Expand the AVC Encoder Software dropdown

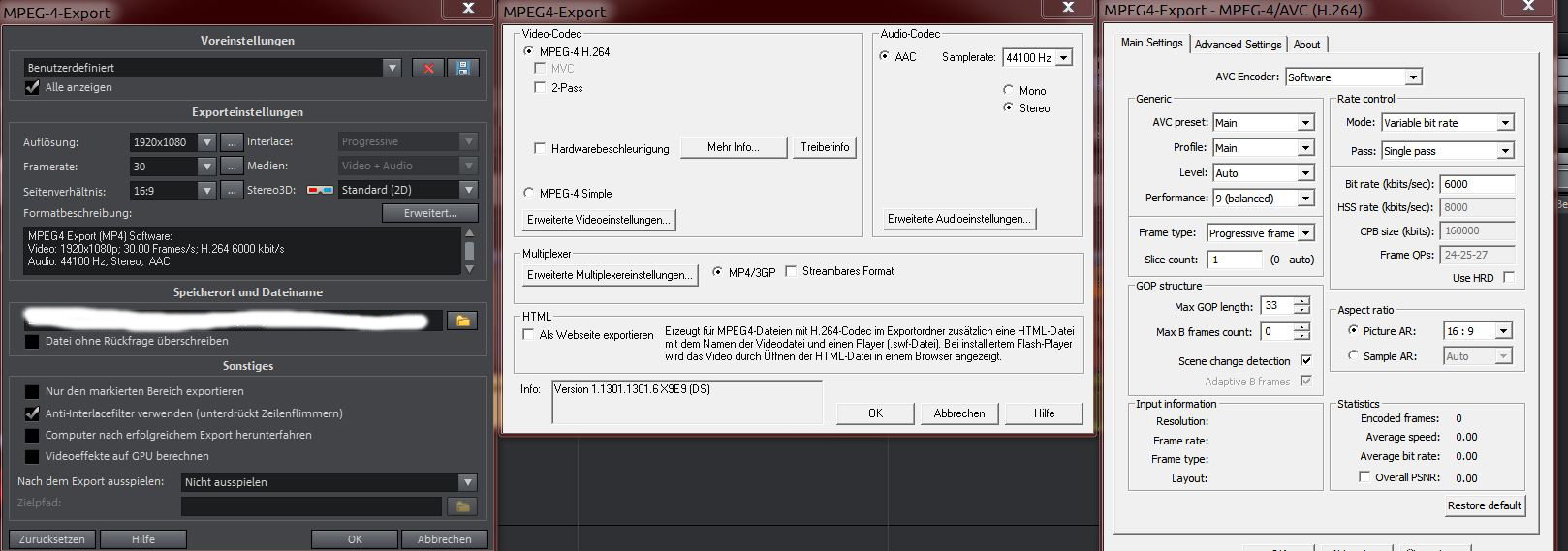[x=1413, y=77]
